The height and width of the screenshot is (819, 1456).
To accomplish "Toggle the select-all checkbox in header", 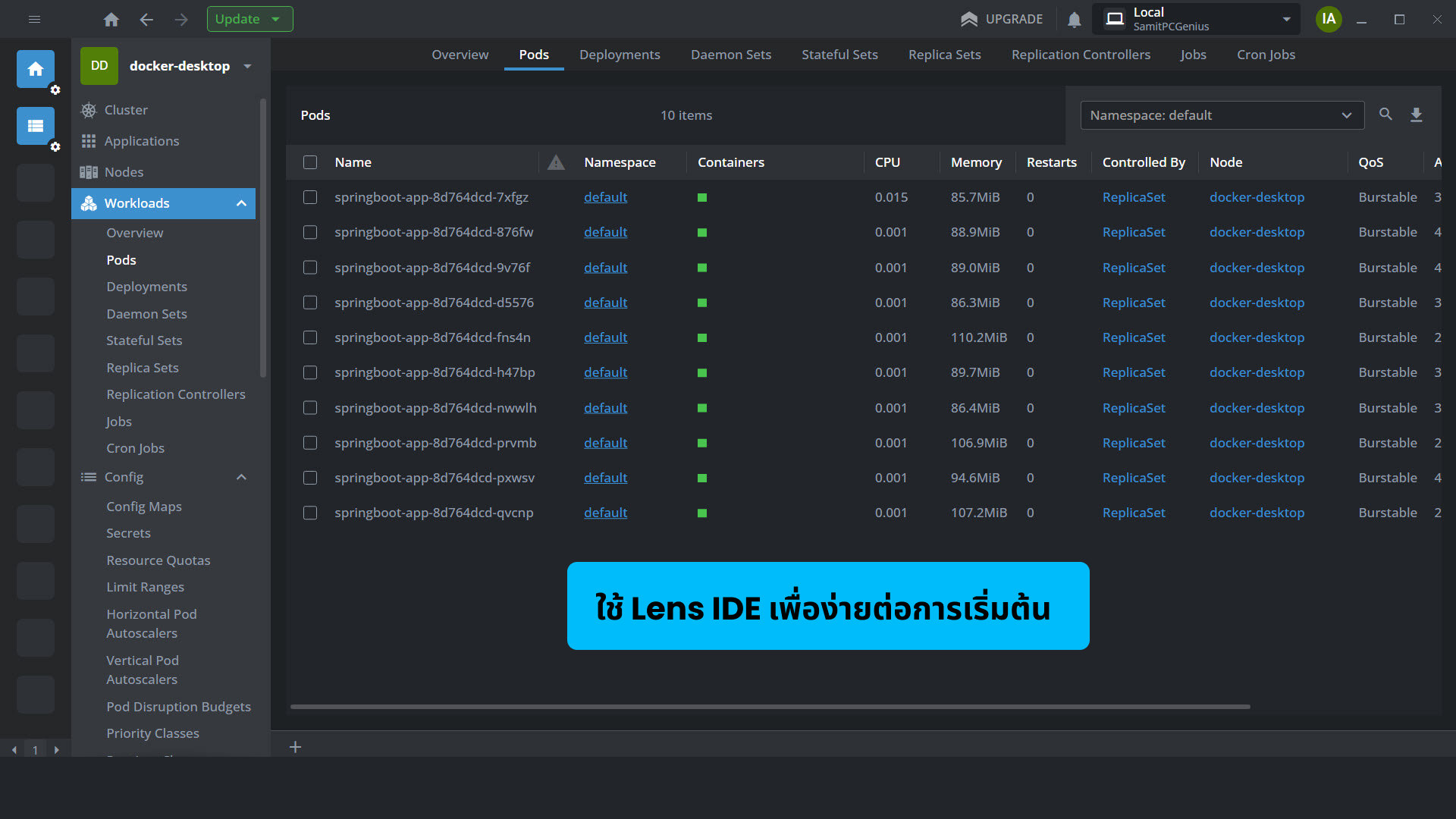I will pyautogui.click(x=310, y=162).
